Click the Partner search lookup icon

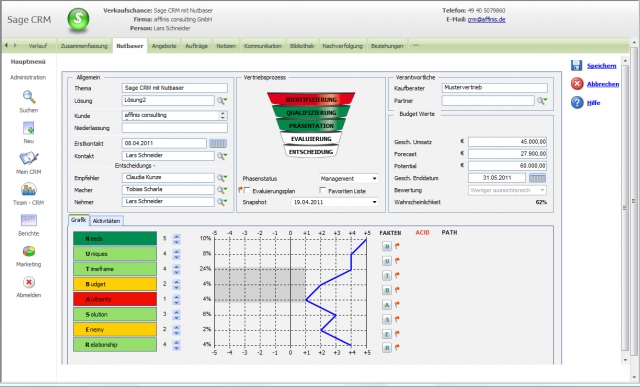click(542, 101)
